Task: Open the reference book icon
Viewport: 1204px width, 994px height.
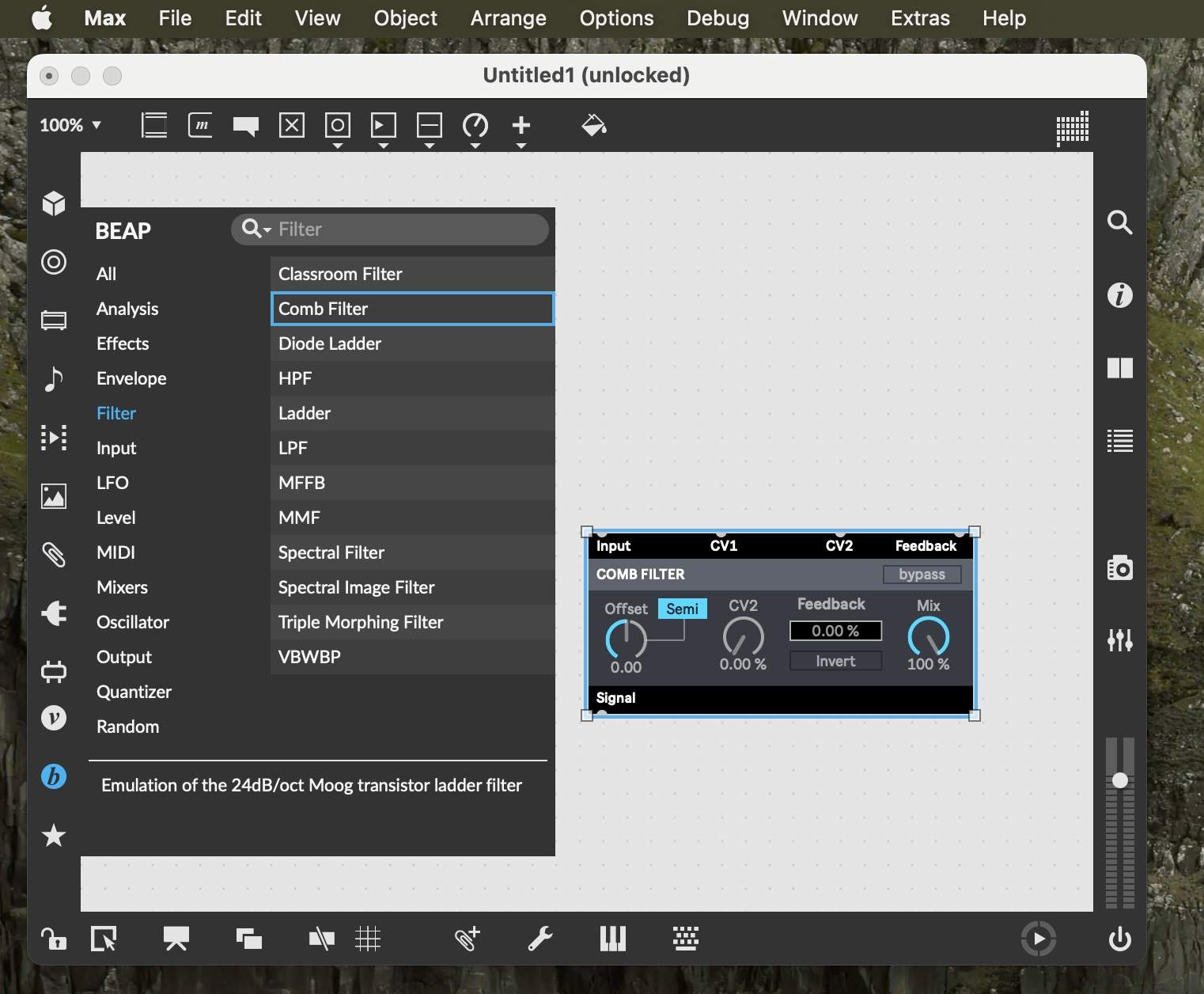Action: [x=1119, y=368]
